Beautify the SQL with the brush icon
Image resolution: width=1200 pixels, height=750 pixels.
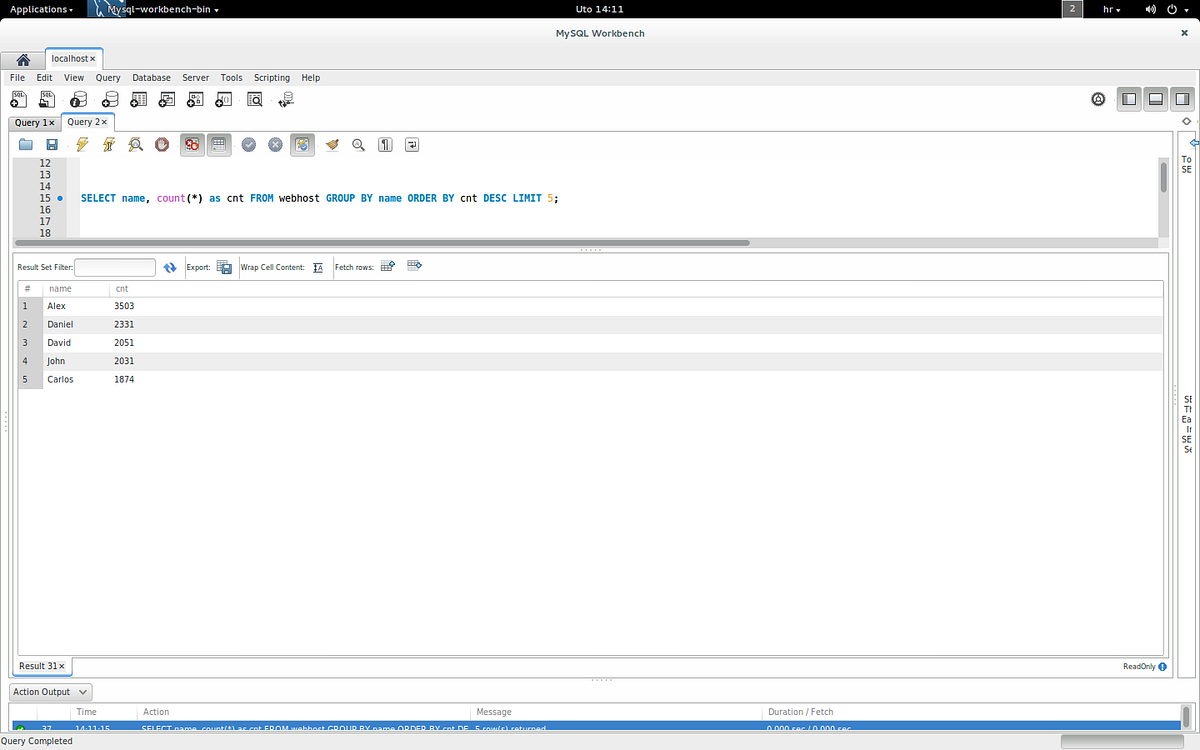(x=332, y=145)
